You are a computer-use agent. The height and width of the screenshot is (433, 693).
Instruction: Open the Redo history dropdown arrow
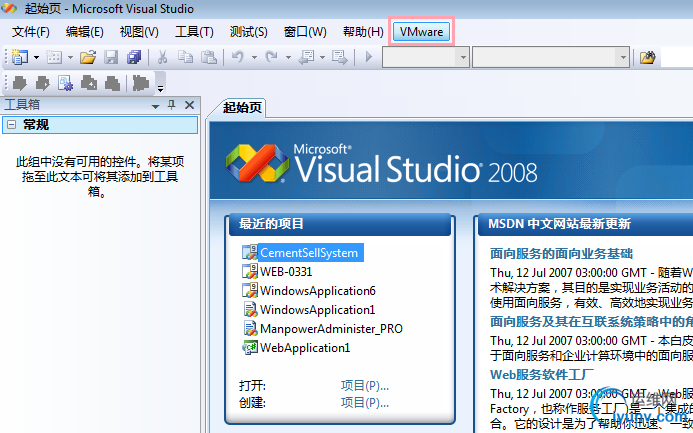pyautogui.click(x=288, y=57)
